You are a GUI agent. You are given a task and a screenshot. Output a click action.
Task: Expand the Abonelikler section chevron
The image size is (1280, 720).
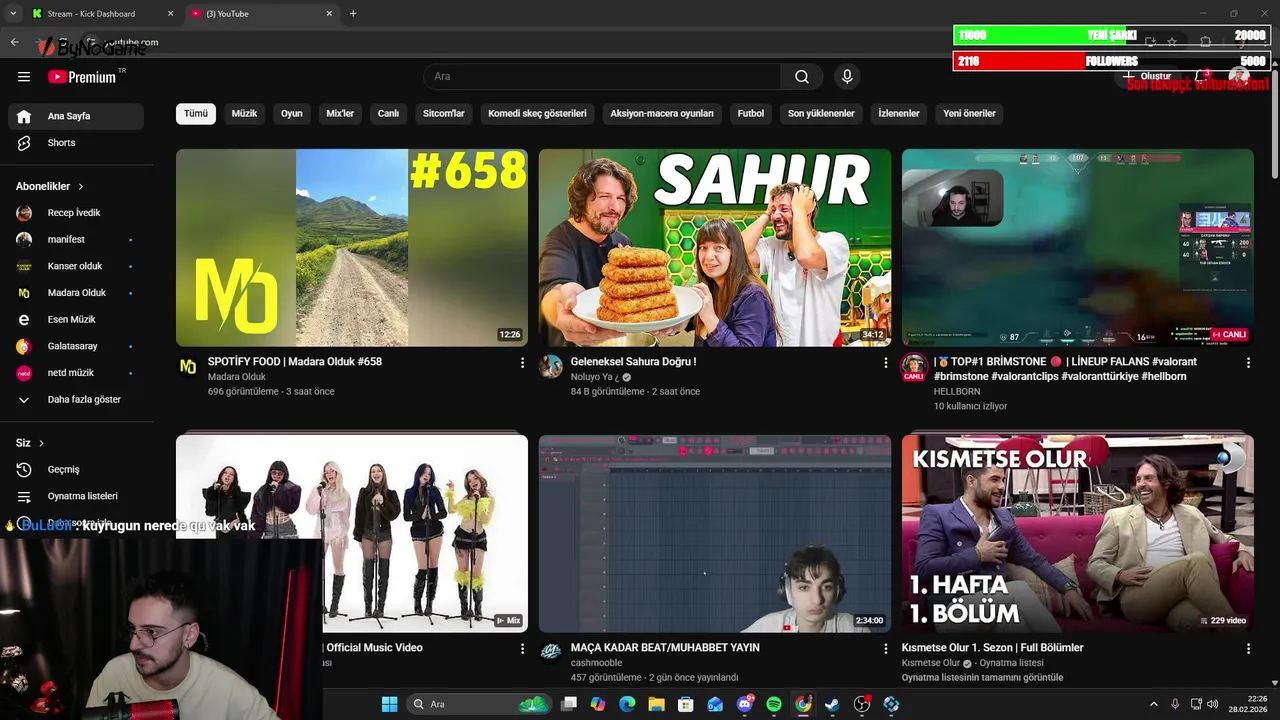point(81,186)
